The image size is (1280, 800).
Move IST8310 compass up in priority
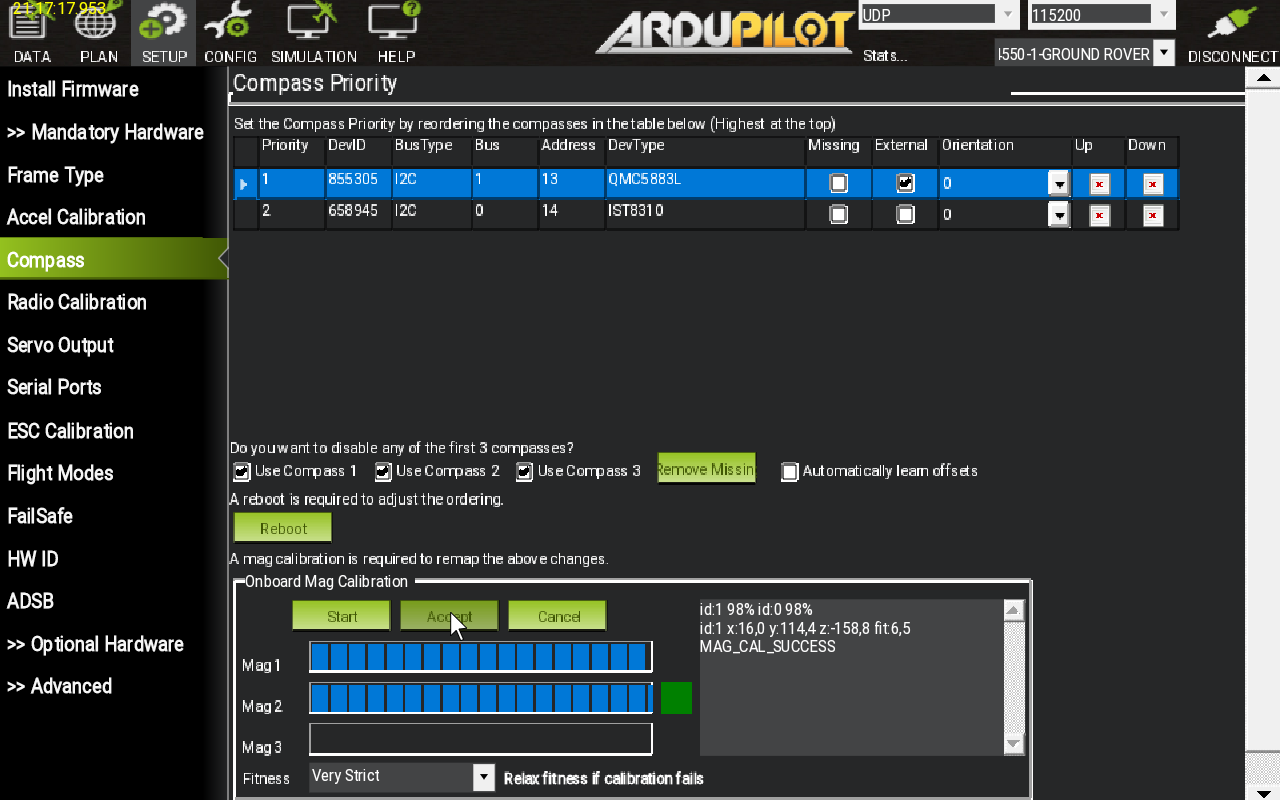click(1099, 215)
